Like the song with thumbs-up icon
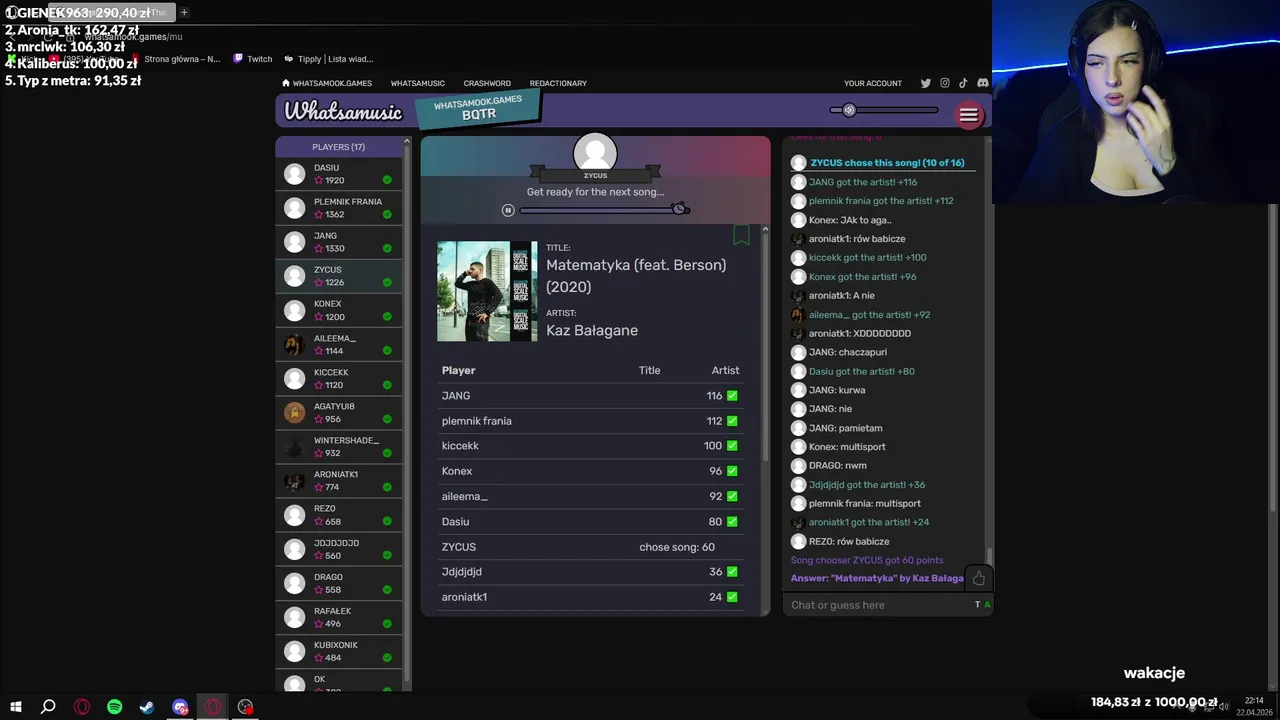This screenshot has width=1280, height=720. point(978,578)
